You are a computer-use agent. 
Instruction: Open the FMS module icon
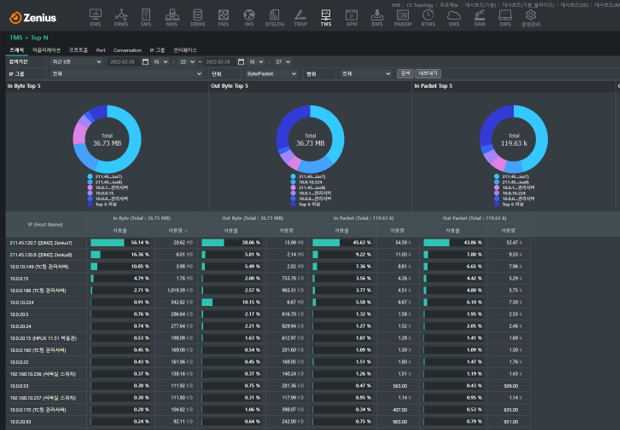click(x=223, y=16)
